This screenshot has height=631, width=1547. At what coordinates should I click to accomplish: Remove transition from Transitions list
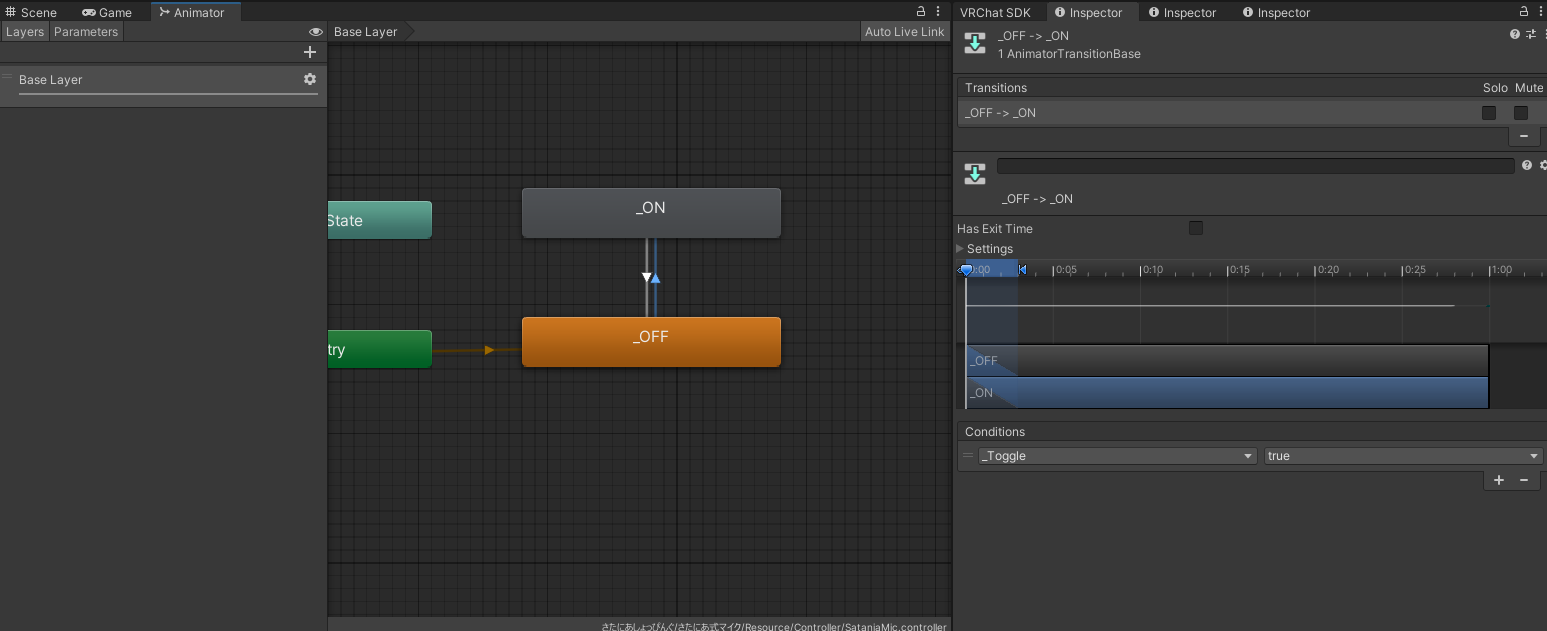click(x=1524, y=135)
